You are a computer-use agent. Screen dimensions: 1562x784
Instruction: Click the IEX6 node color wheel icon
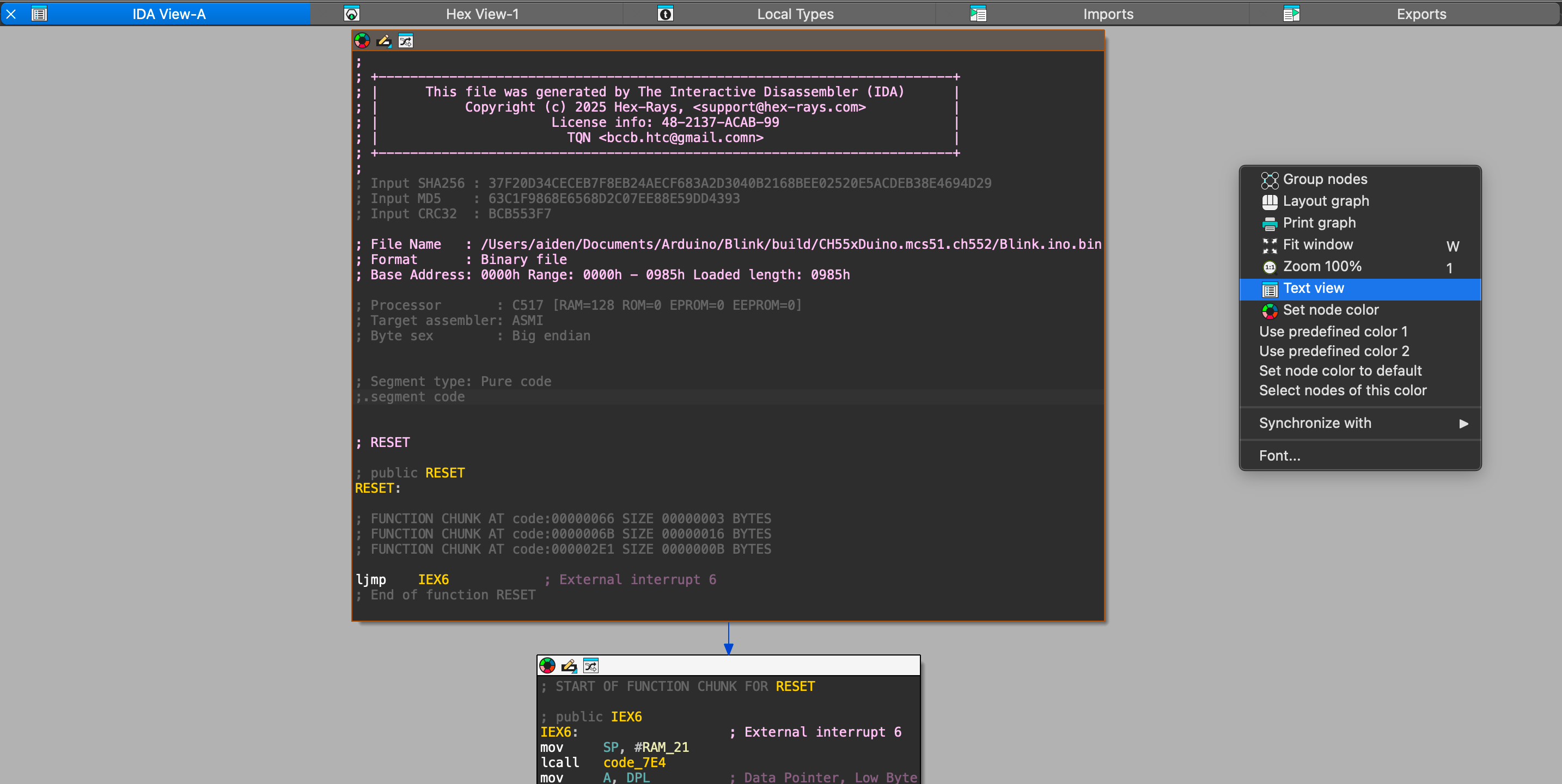coord(547,665)
